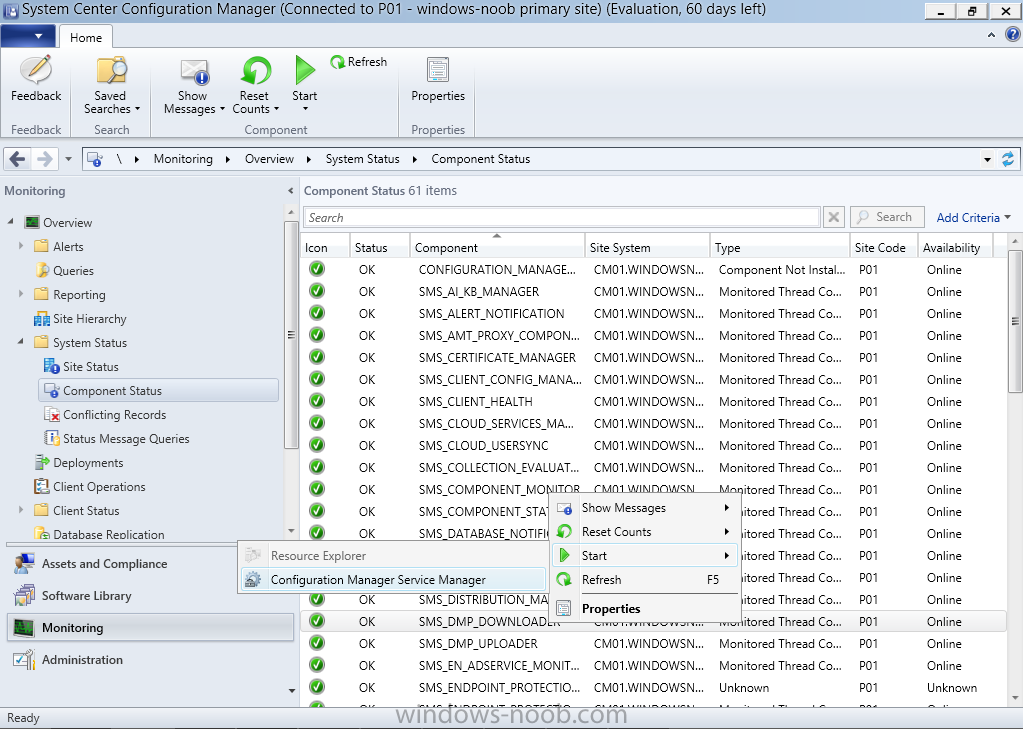Refresh view via address bar refresh icon
This screenshot has height=729, width=1023.
click(1008, 159)
